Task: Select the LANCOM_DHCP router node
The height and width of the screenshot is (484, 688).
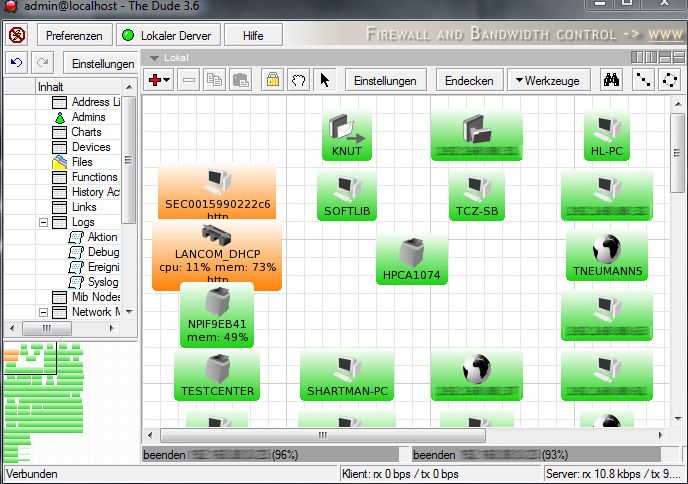Action: click(217, 254)
